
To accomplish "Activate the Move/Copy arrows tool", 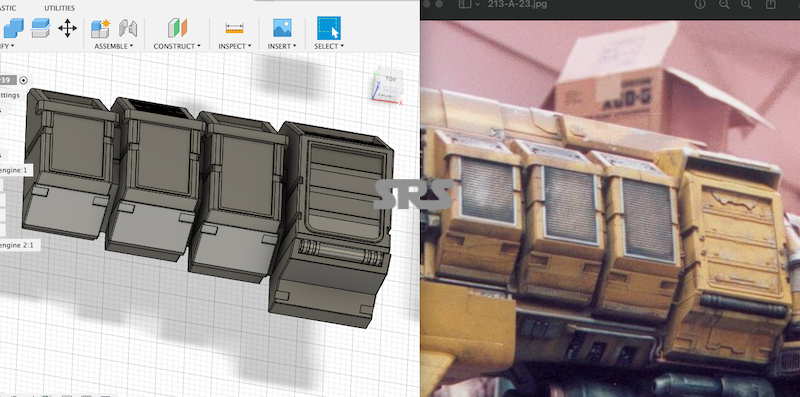I will (67, 28).
